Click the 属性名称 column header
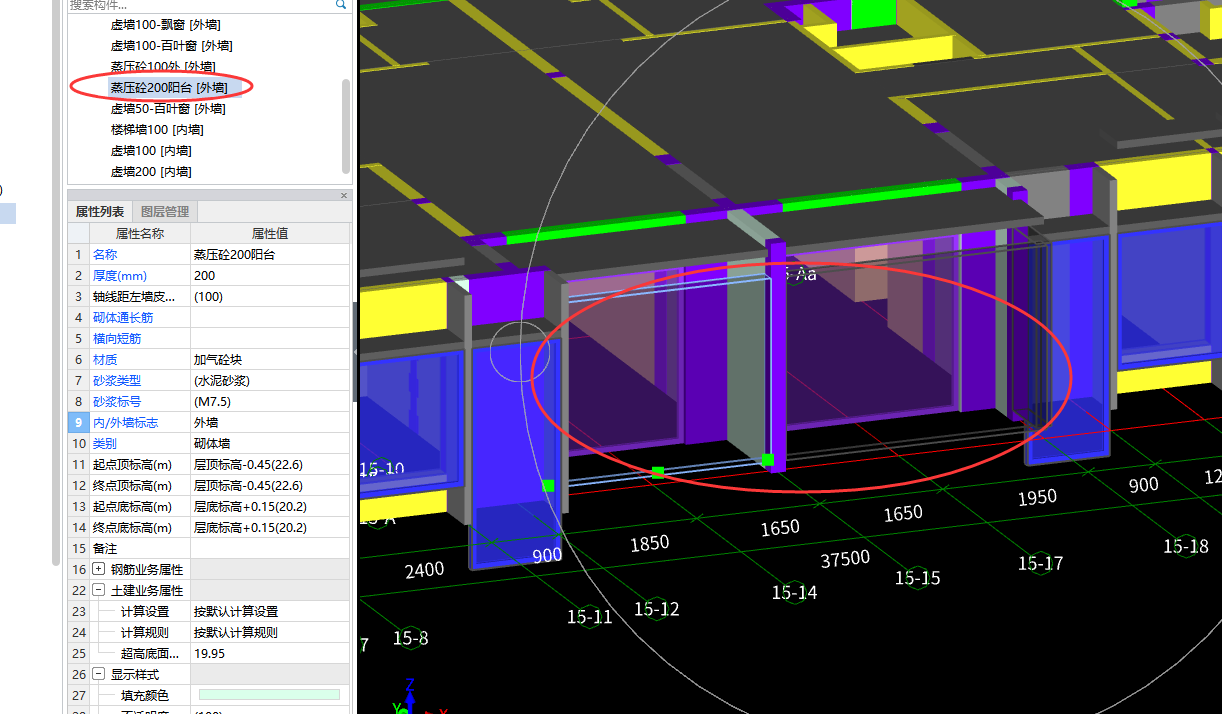Image resolution: width=1222 pixels, height=714 pixels. tap(140, 233)
